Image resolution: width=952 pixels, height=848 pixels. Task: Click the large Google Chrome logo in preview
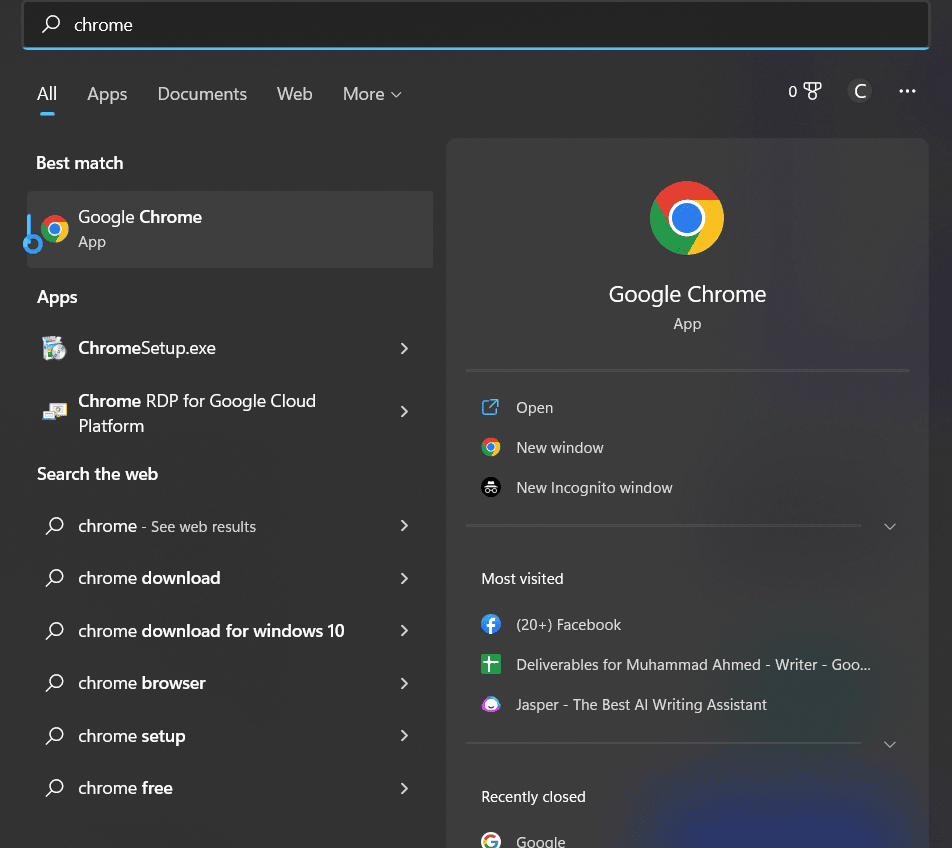[x=686, y=218]
